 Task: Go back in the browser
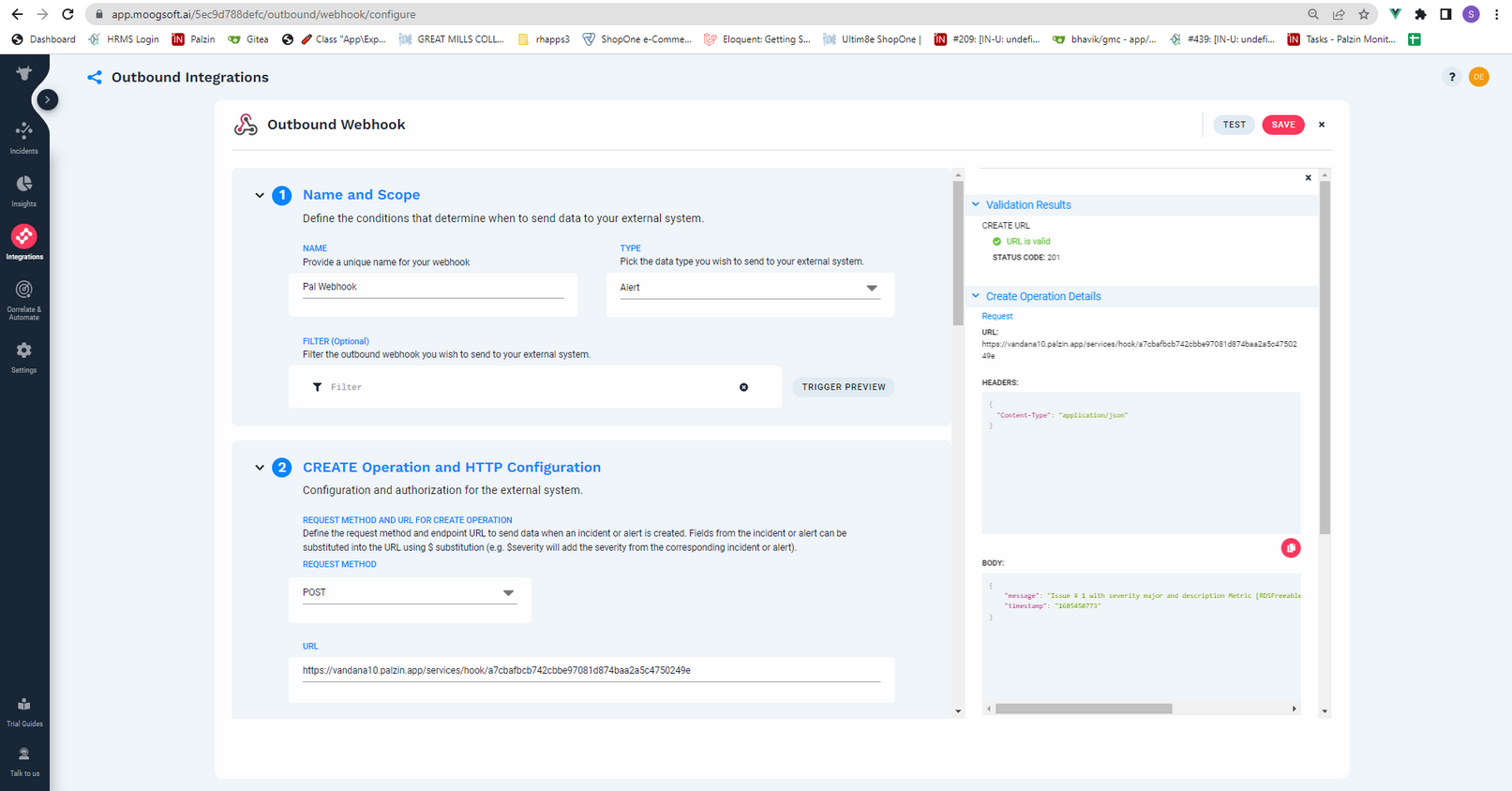[x=17, y=14]
